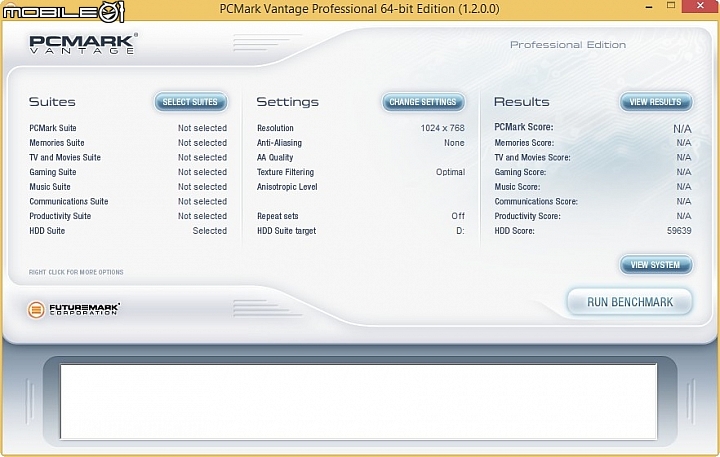Image resolution: width=720 pixels, height=457 pixels.
Task: Select the Communications Suite row
Action: [x=128, y=202]
